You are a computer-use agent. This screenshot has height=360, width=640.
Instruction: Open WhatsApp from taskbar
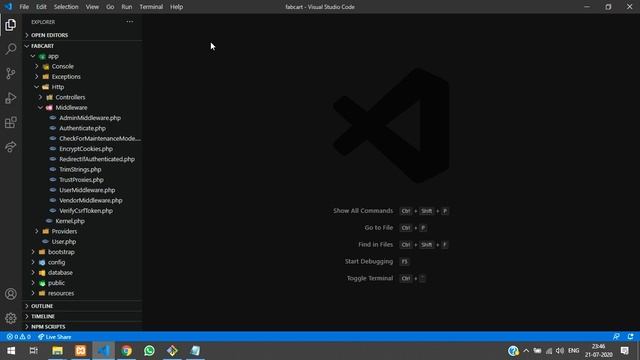149,351
